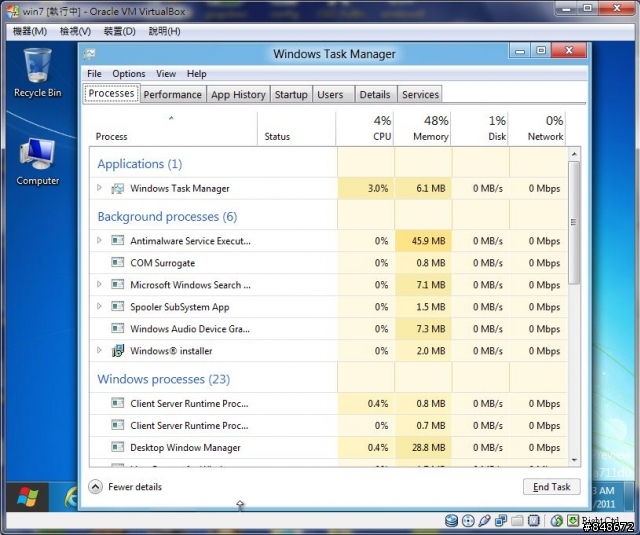640x535 pixels.
Task: Click the VirtualBox shared folders icon
Action: [x=517, y=520]
